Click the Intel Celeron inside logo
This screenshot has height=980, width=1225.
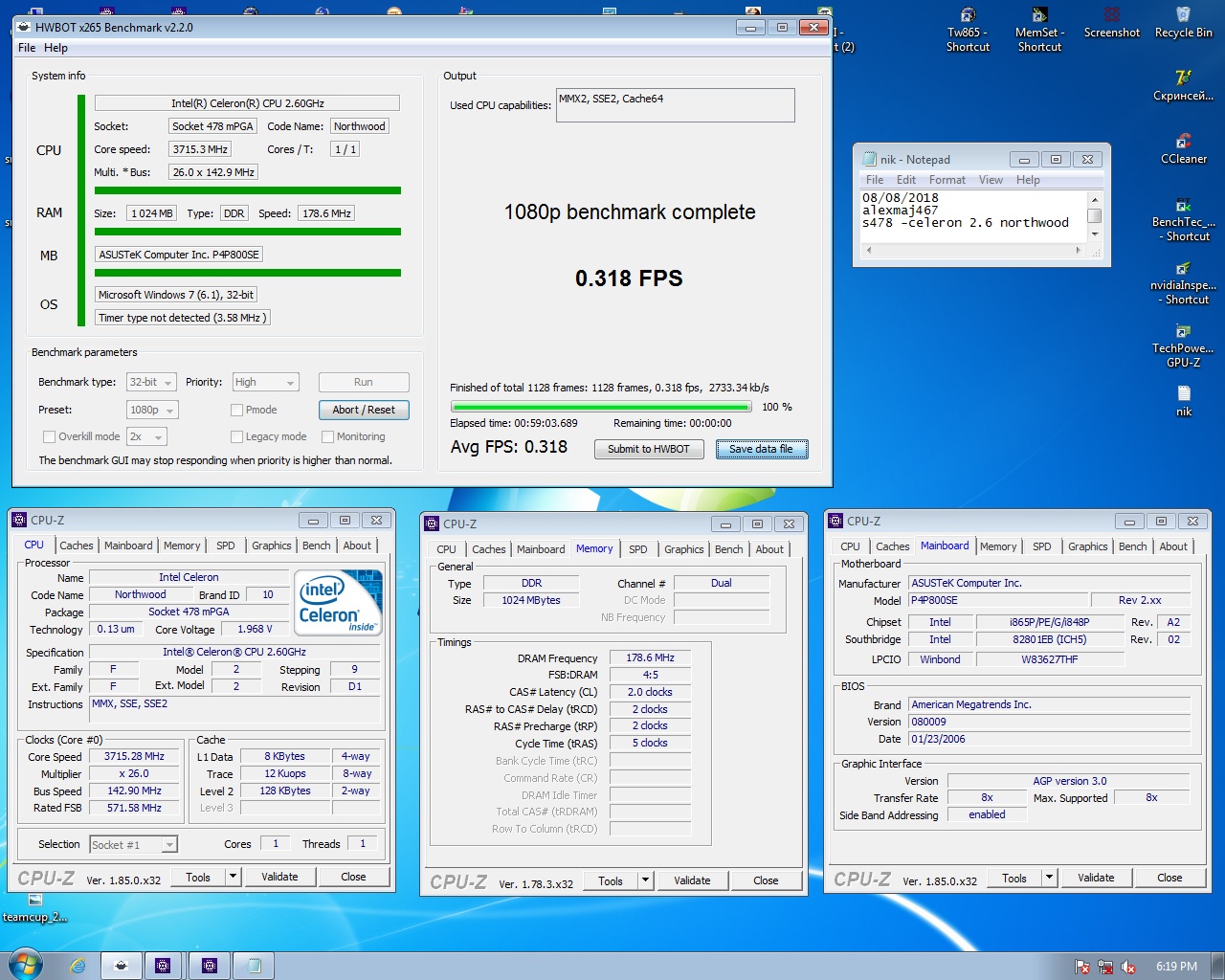pyautogui.click(x=340, y=601)
